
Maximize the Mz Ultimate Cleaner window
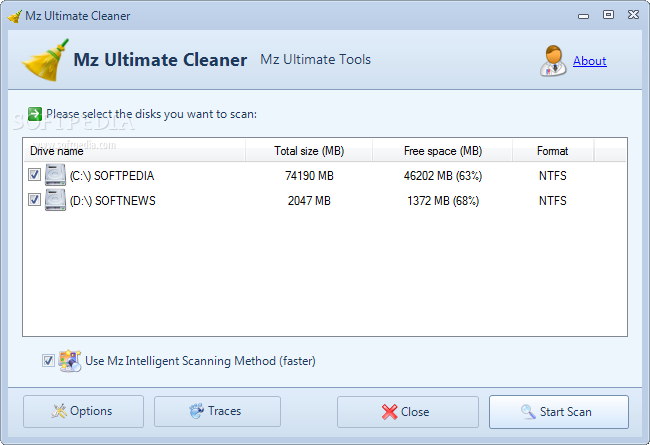click(608, 15)
